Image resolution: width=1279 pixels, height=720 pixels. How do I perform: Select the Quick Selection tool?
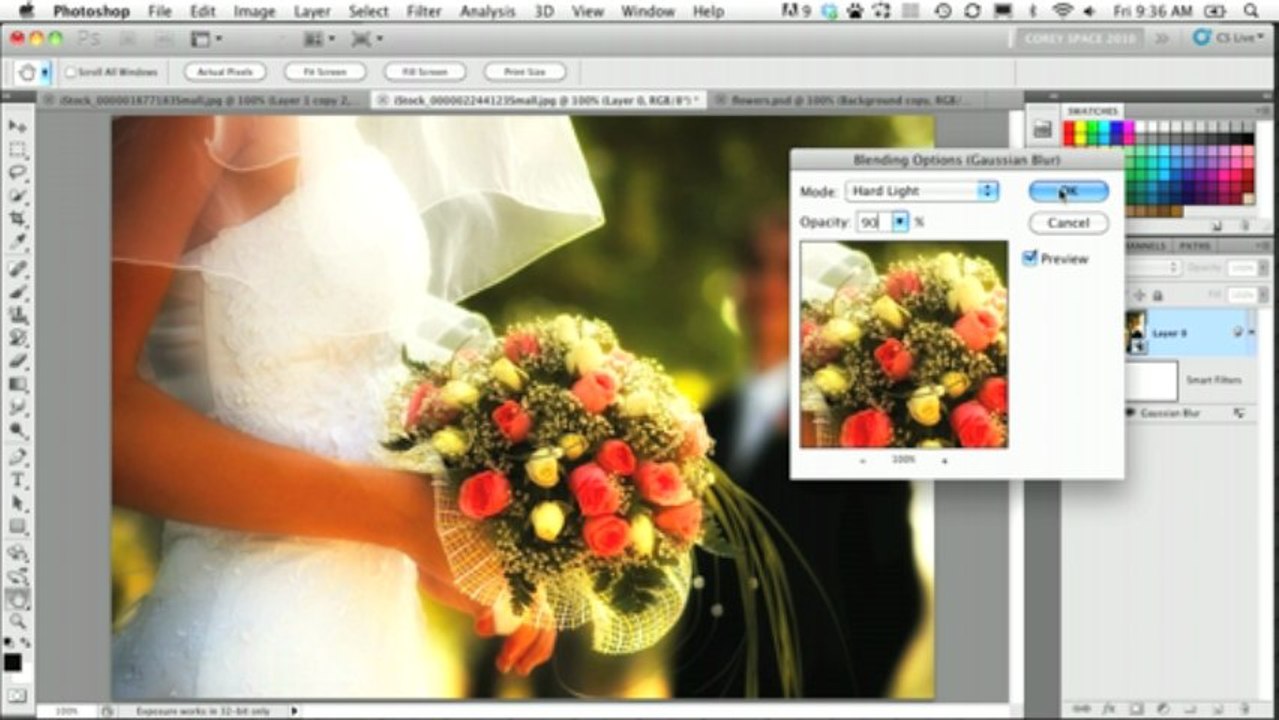[x=17, y=195]
